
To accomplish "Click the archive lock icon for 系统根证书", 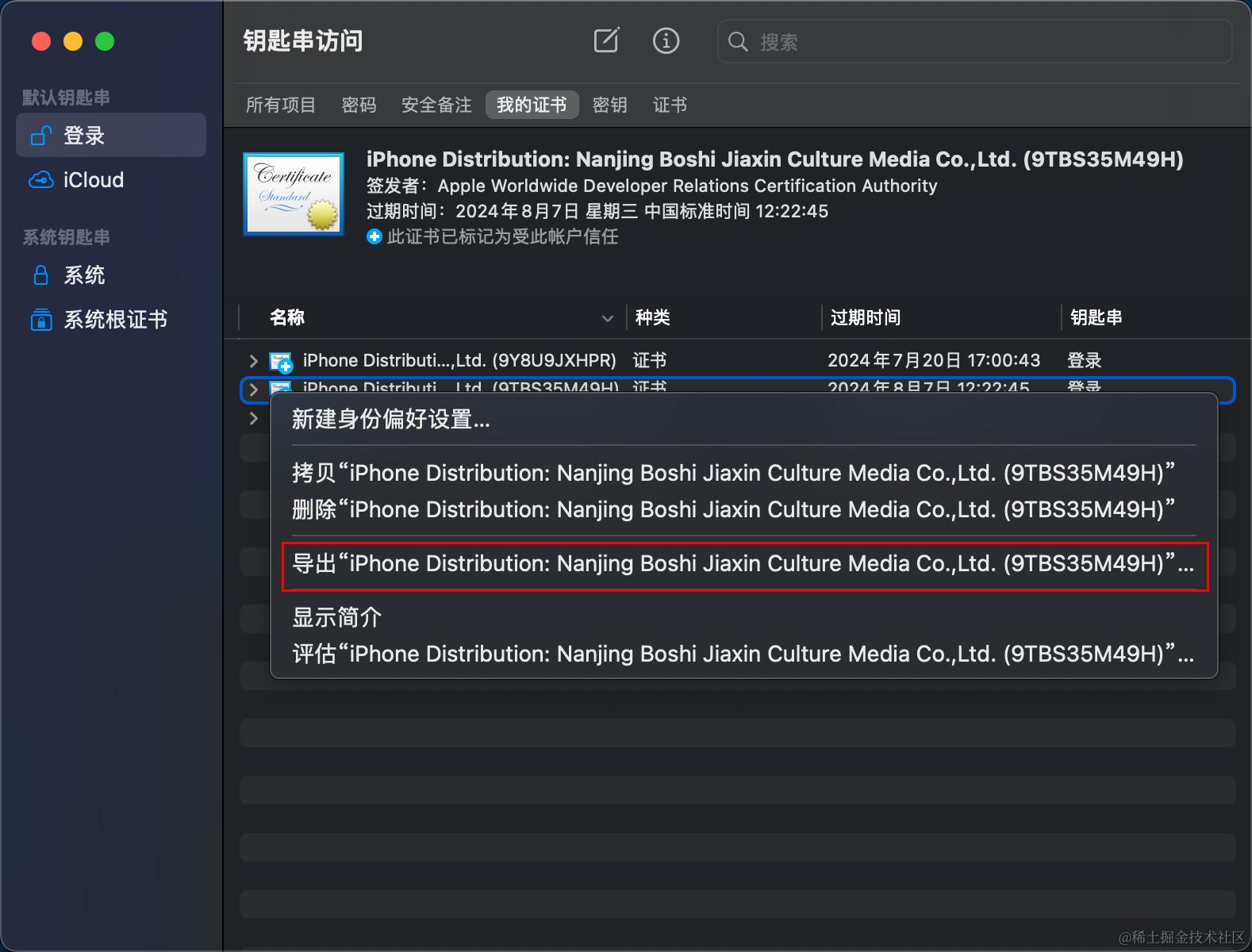I will [x=41, y=320].
